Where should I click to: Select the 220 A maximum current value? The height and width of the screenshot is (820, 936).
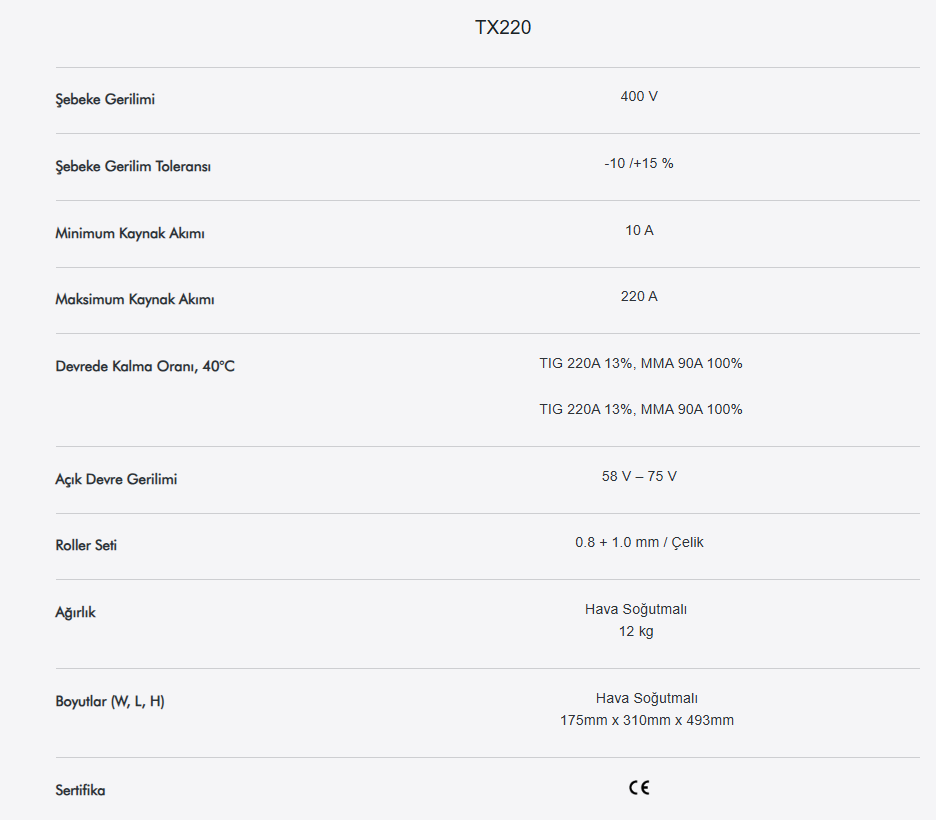pyautogui.click(x=639, y=296)
